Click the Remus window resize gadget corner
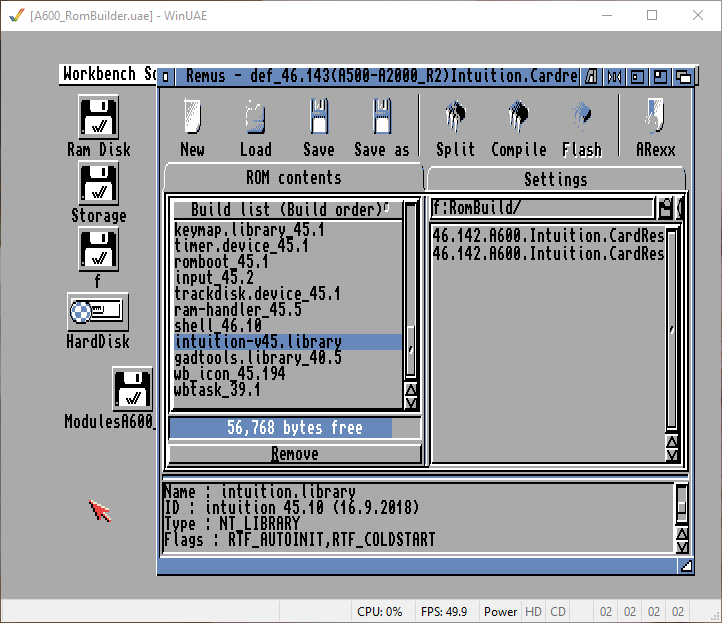 tap(686, 566)
